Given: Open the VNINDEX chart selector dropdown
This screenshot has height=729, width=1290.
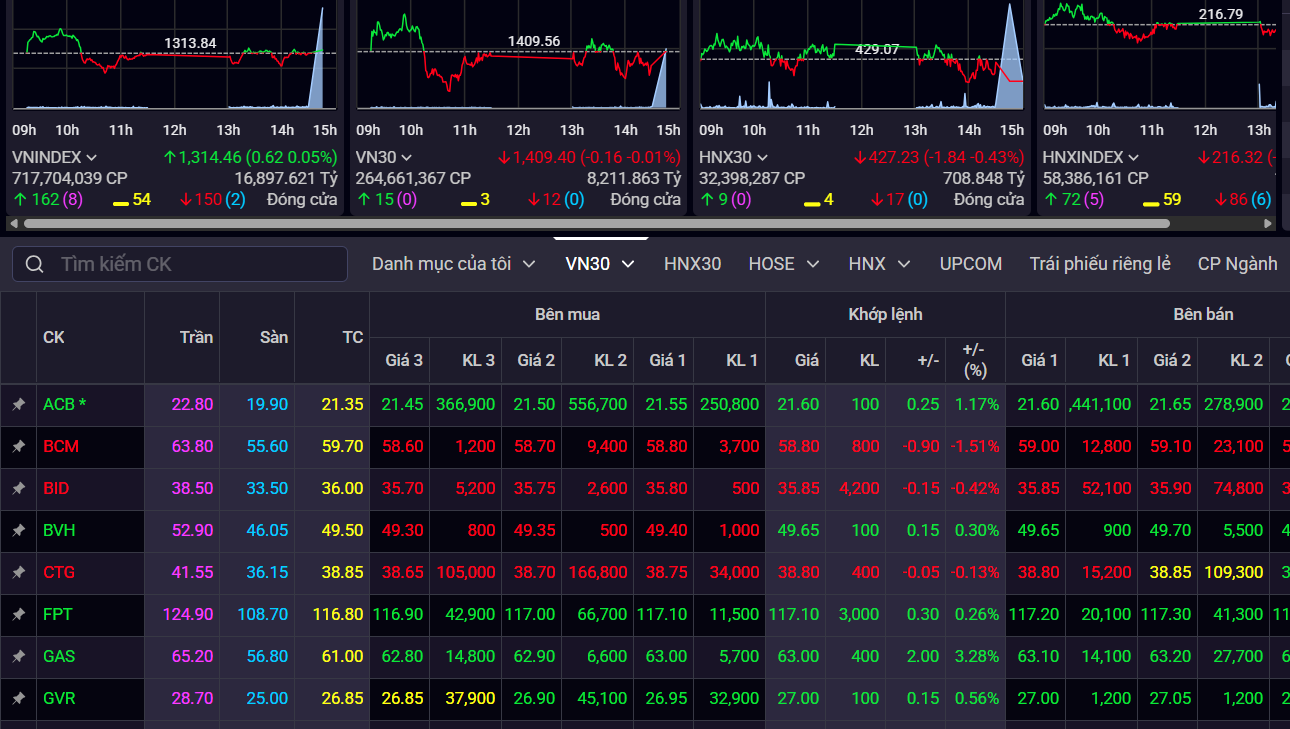Looking at the screenshot, I should pos(91,157).
